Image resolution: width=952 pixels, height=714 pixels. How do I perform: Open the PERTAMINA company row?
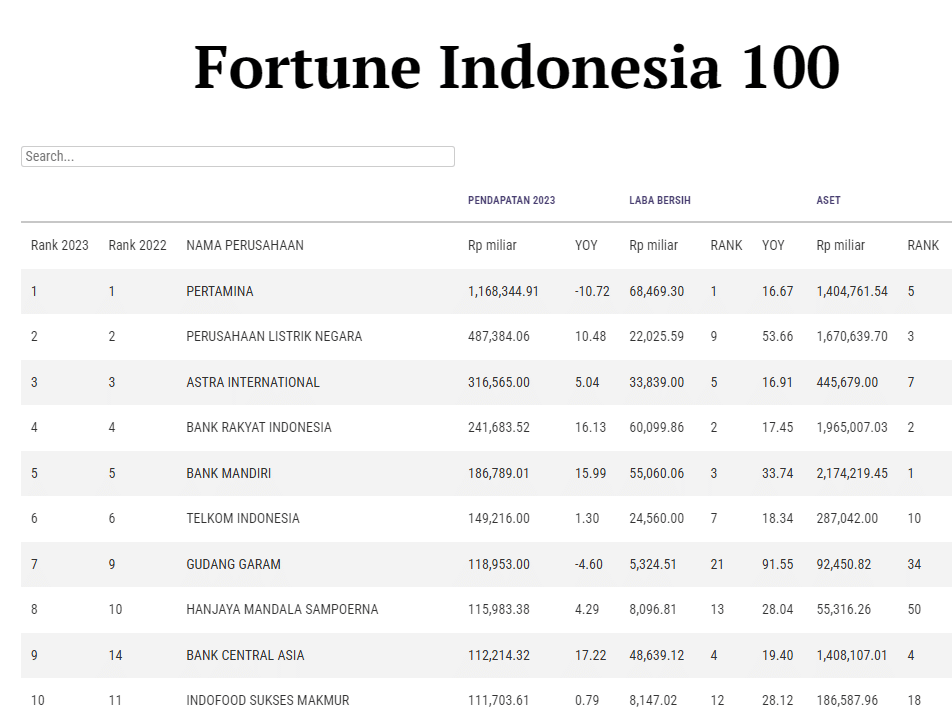click(220, 291)
